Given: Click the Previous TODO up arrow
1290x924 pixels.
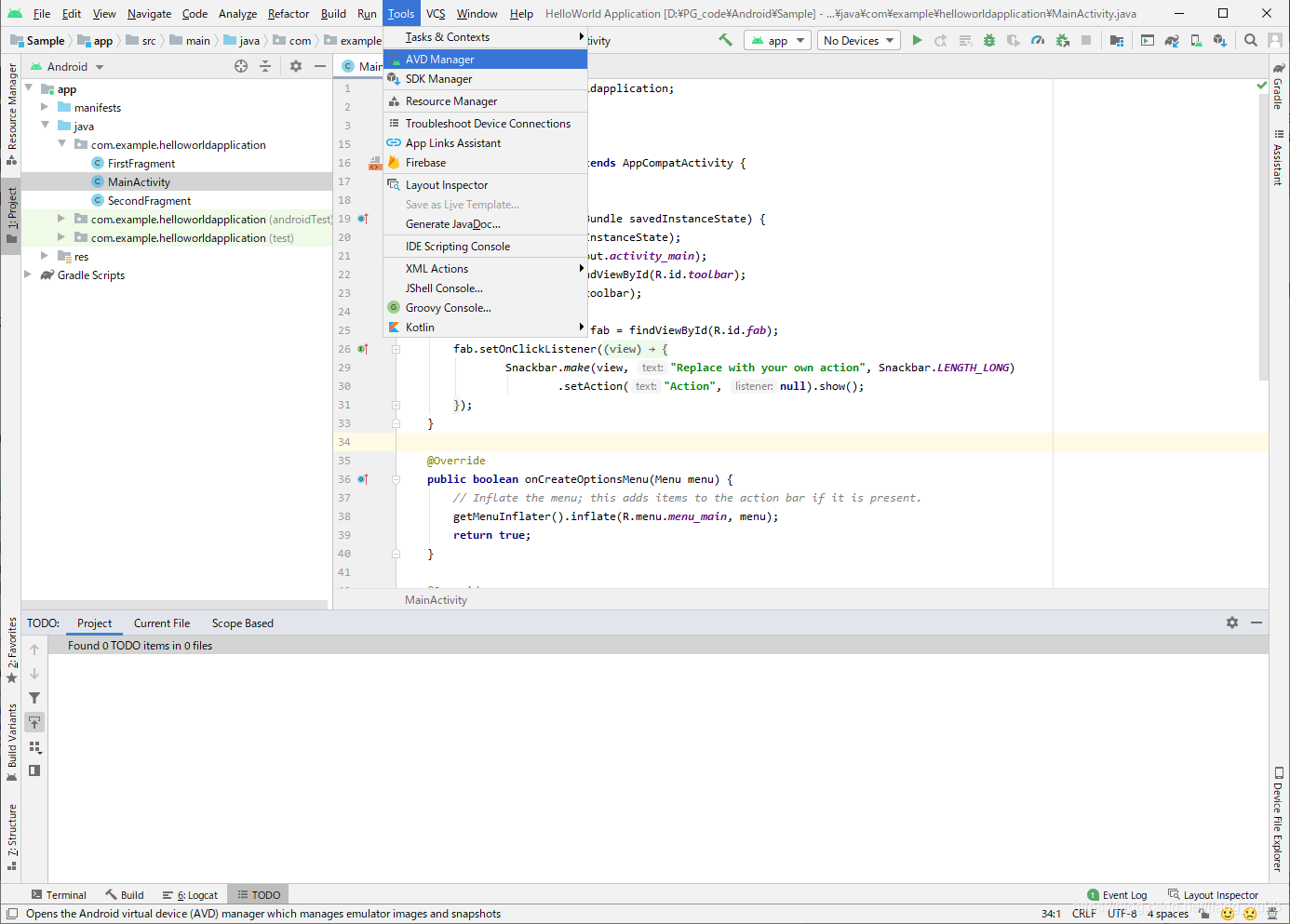Looking at the screenshot, I should point(34,649).
